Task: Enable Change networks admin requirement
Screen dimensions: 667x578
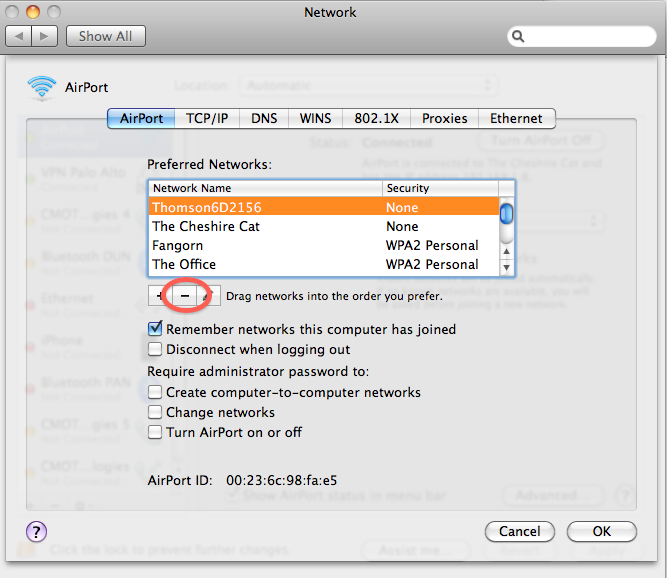Action: [x=155, y=412]
